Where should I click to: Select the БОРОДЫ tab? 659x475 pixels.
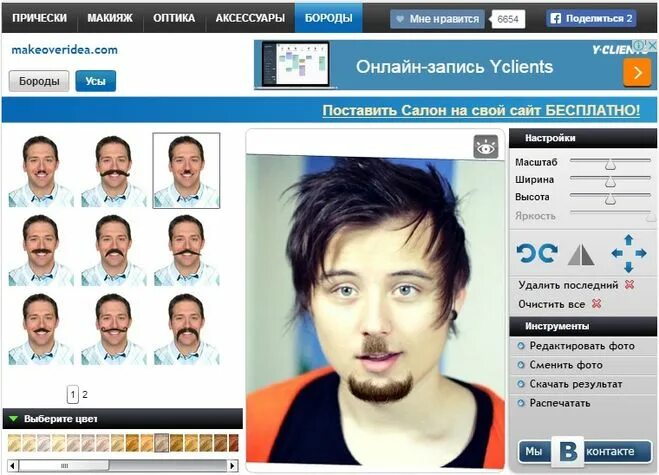[x=329, y=18]
